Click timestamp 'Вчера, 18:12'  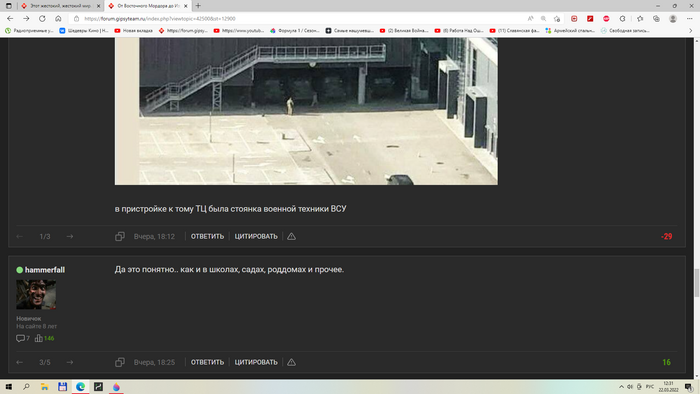[154, 236]
